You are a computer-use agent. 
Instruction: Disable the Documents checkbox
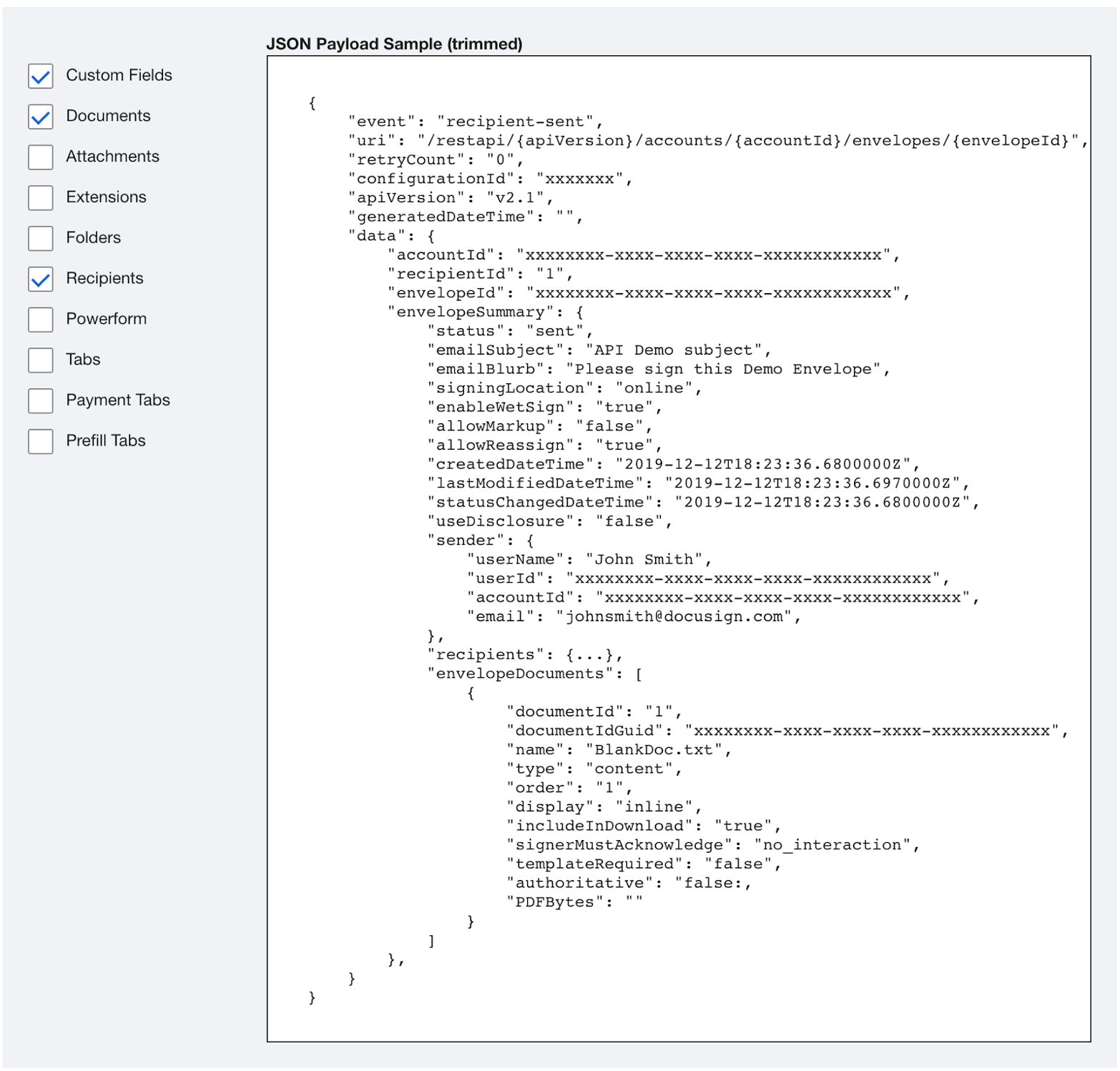(x=40, y=117)
